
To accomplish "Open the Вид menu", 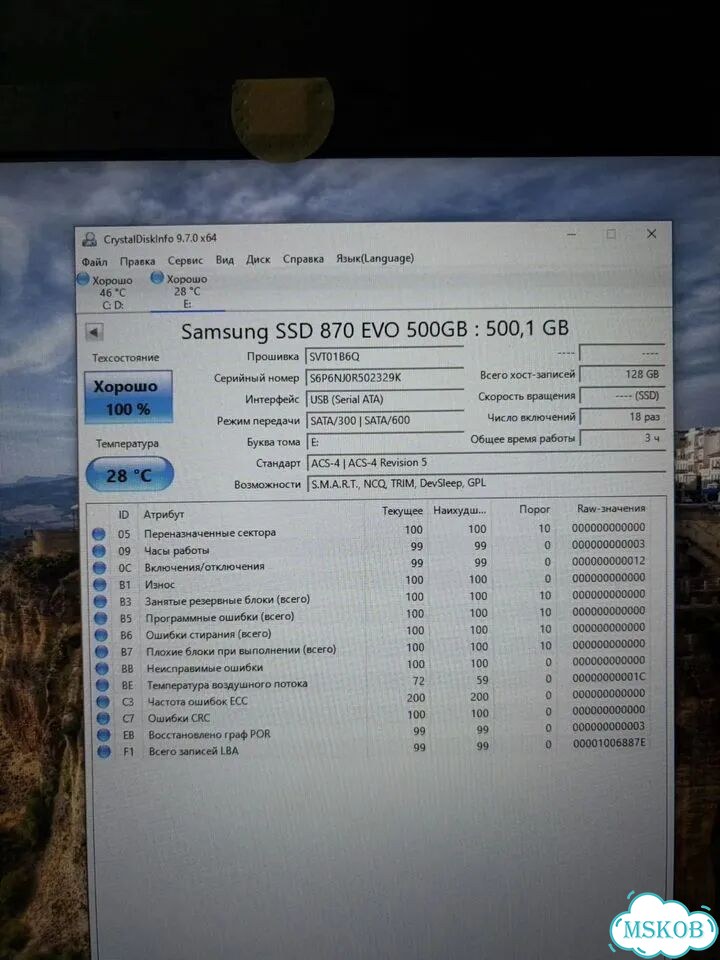I will point(225,260).
